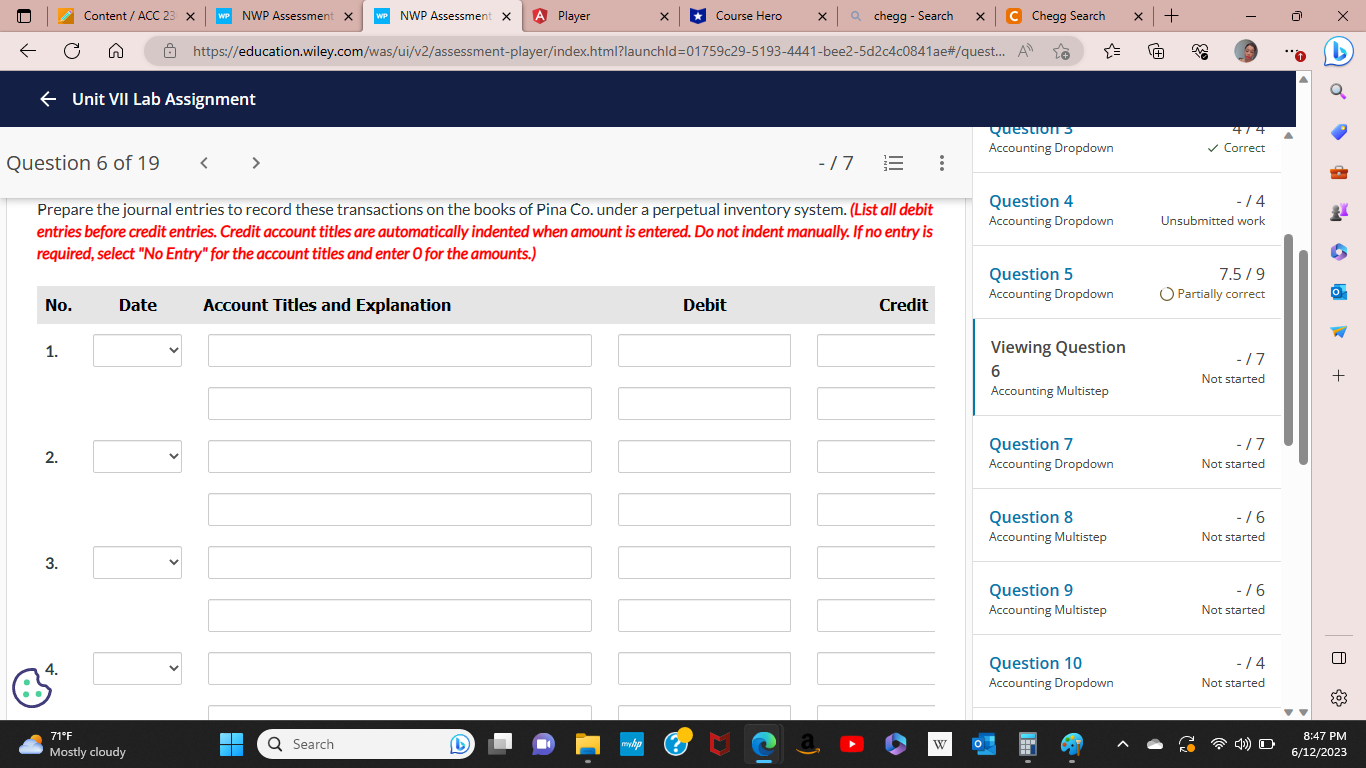The width and height of the screenshot is (1366, 768).
Task: Open the Shopping tag icon in the Edge sidebar
Action: tap(1338, 131)
